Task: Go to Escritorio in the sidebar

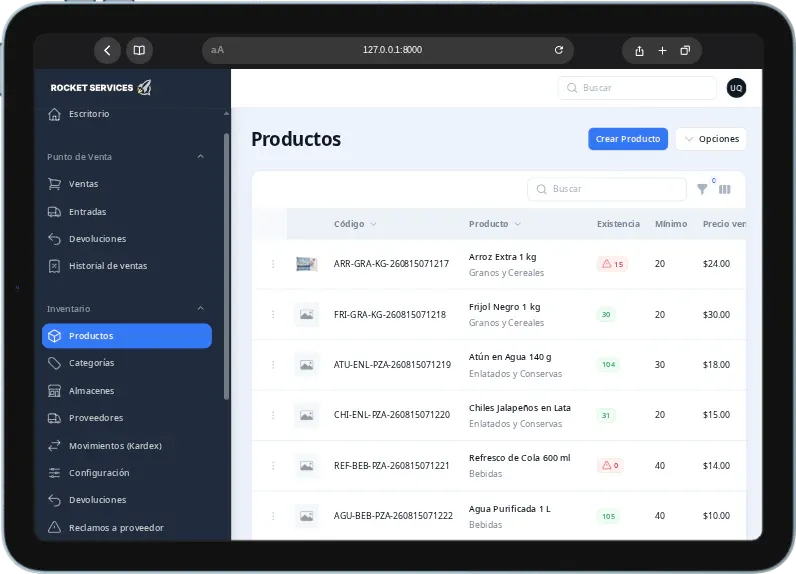Action: tap(127, 114)
